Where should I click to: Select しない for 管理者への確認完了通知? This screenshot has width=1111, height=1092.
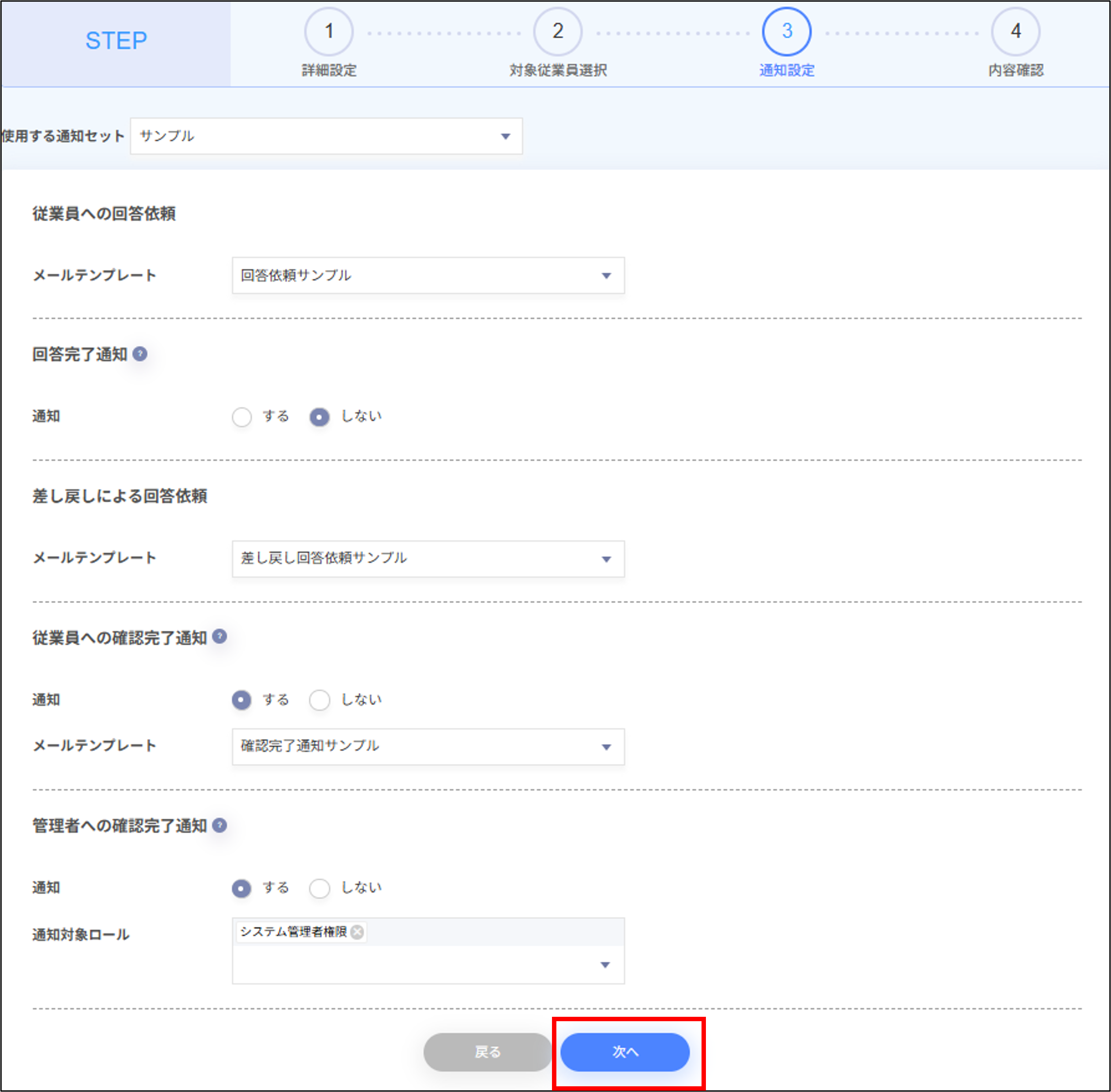[x=319, y=888]
